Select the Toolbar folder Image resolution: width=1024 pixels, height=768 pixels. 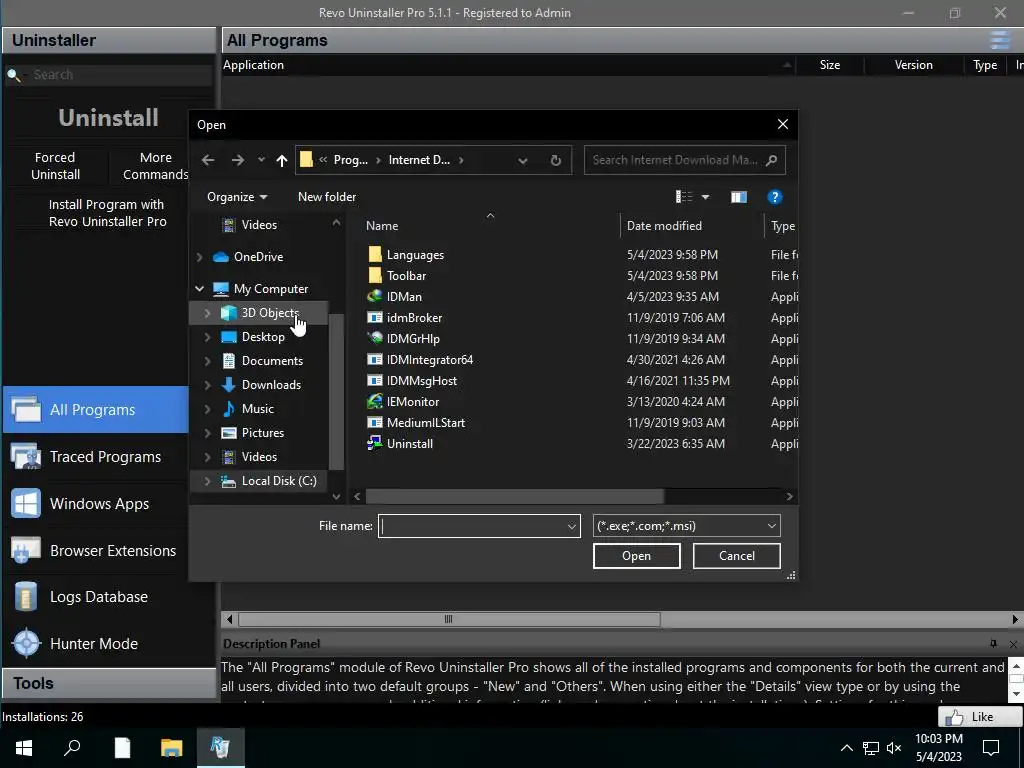pyautogui.click(x=396, y=276)
